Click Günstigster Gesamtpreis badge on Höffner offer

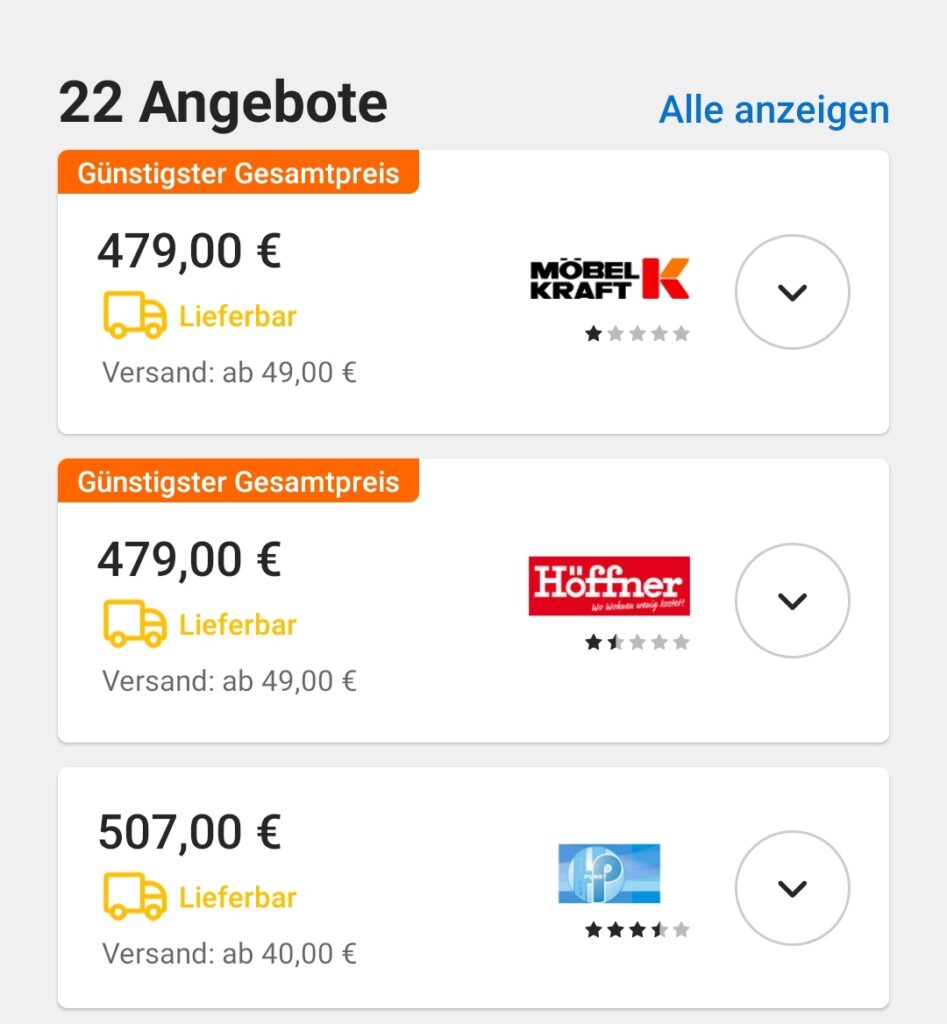pyautogui.click(x=238, y=481)
